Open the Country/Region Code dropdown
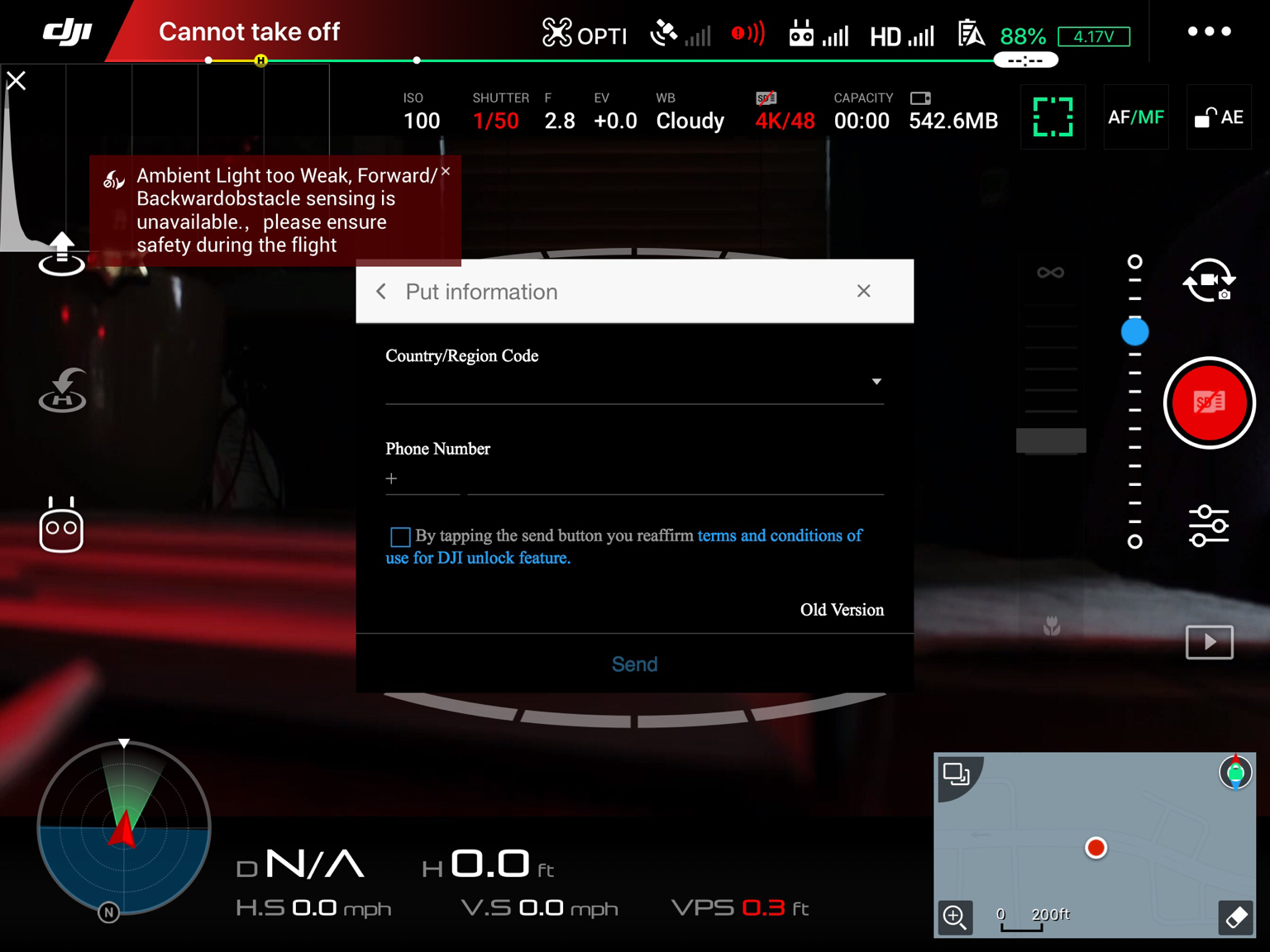The width and height of the screenshot is (1270, 952). pos(634,382)
